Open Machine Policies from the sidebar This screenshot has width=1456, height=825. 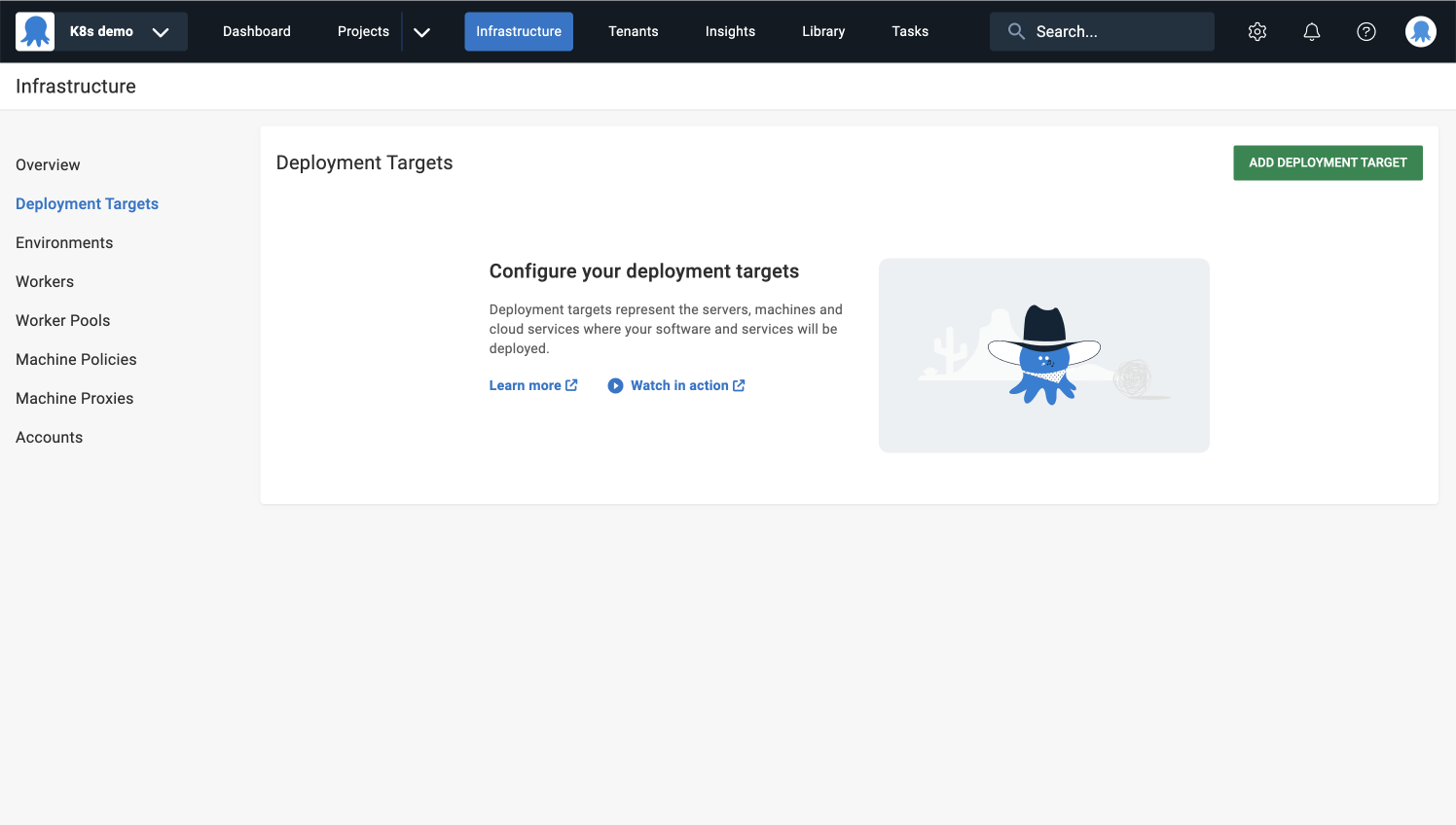tap(76, 359)
